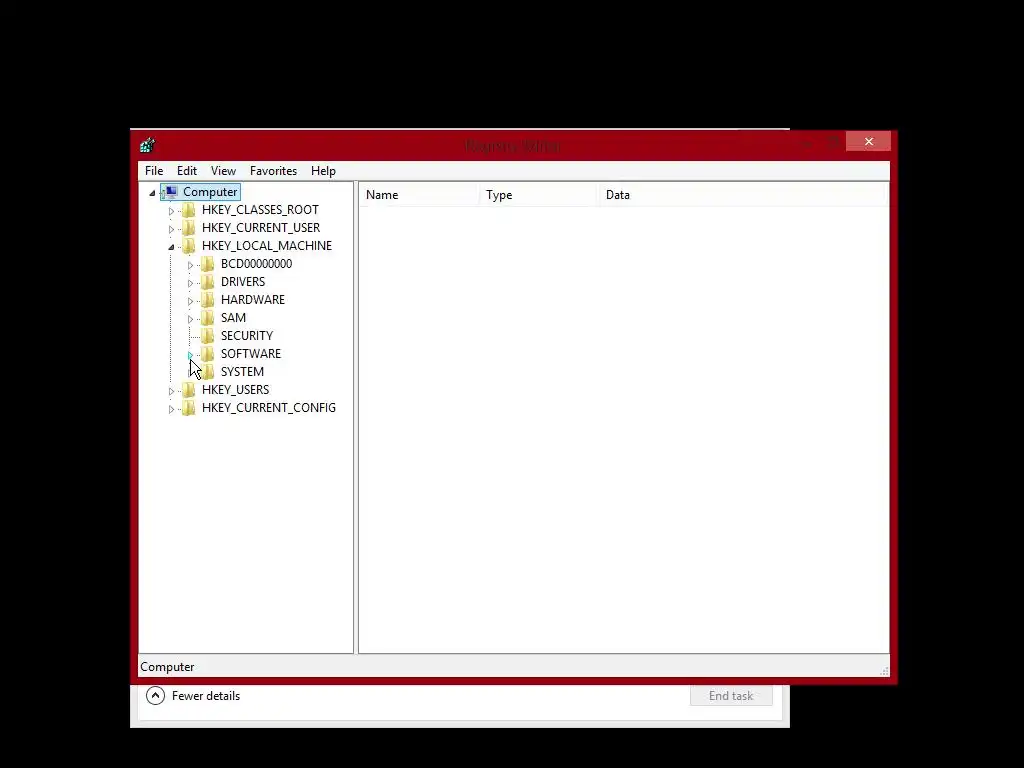The height and width of the screenshot is (768, 1024).
Task: Expand the HARDWARE key arrow
Action: point(190,301)
